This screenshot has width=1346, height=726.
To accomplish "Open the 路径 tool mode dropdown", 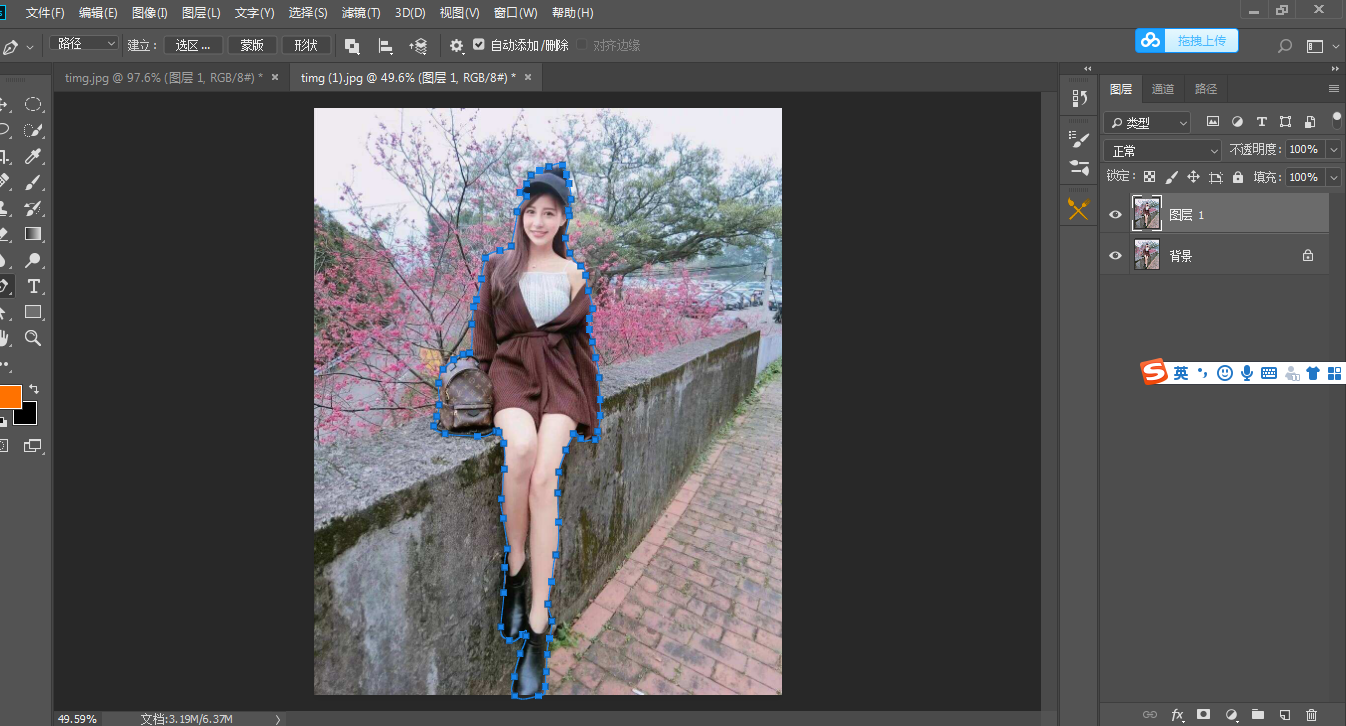I will 84,44.
